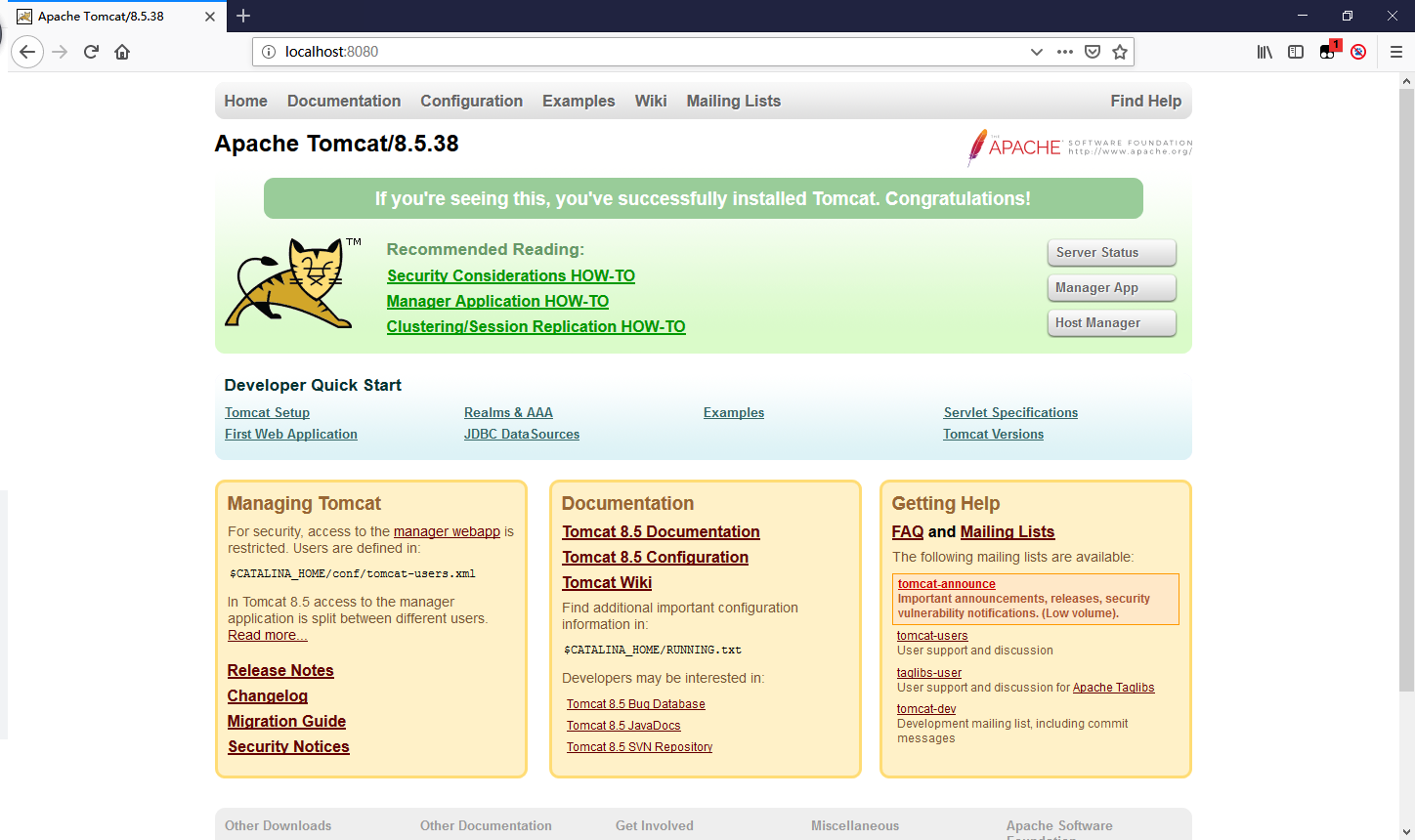The width and height of the screenshot is (1415, 840).
Task: Go back using the browser back arrow
Action: pyautogui.click(x=27, y=52)
